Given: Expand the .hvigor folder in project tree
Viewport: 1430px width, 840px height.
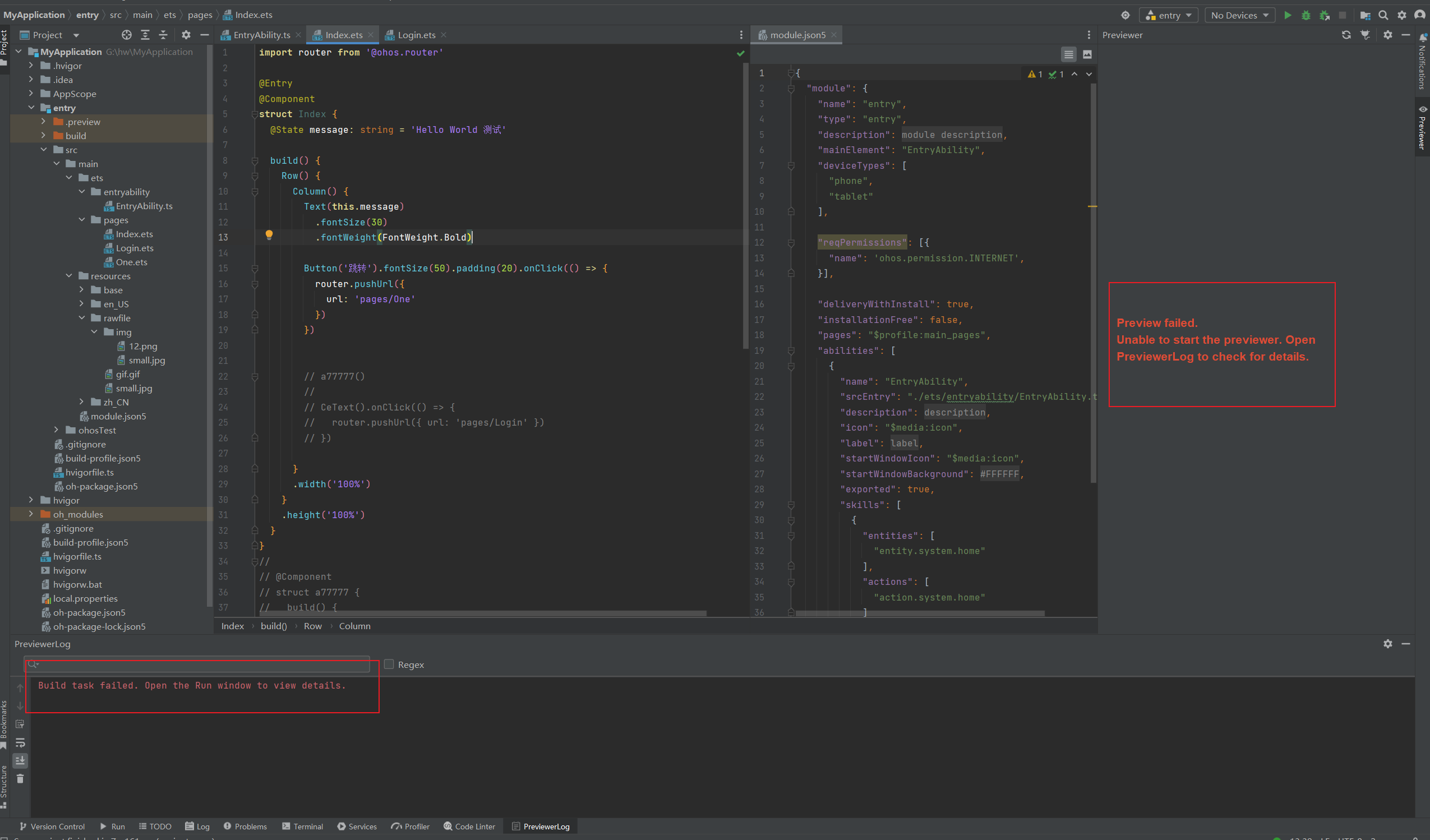Looking at the screenshot, I should (31, 66).
